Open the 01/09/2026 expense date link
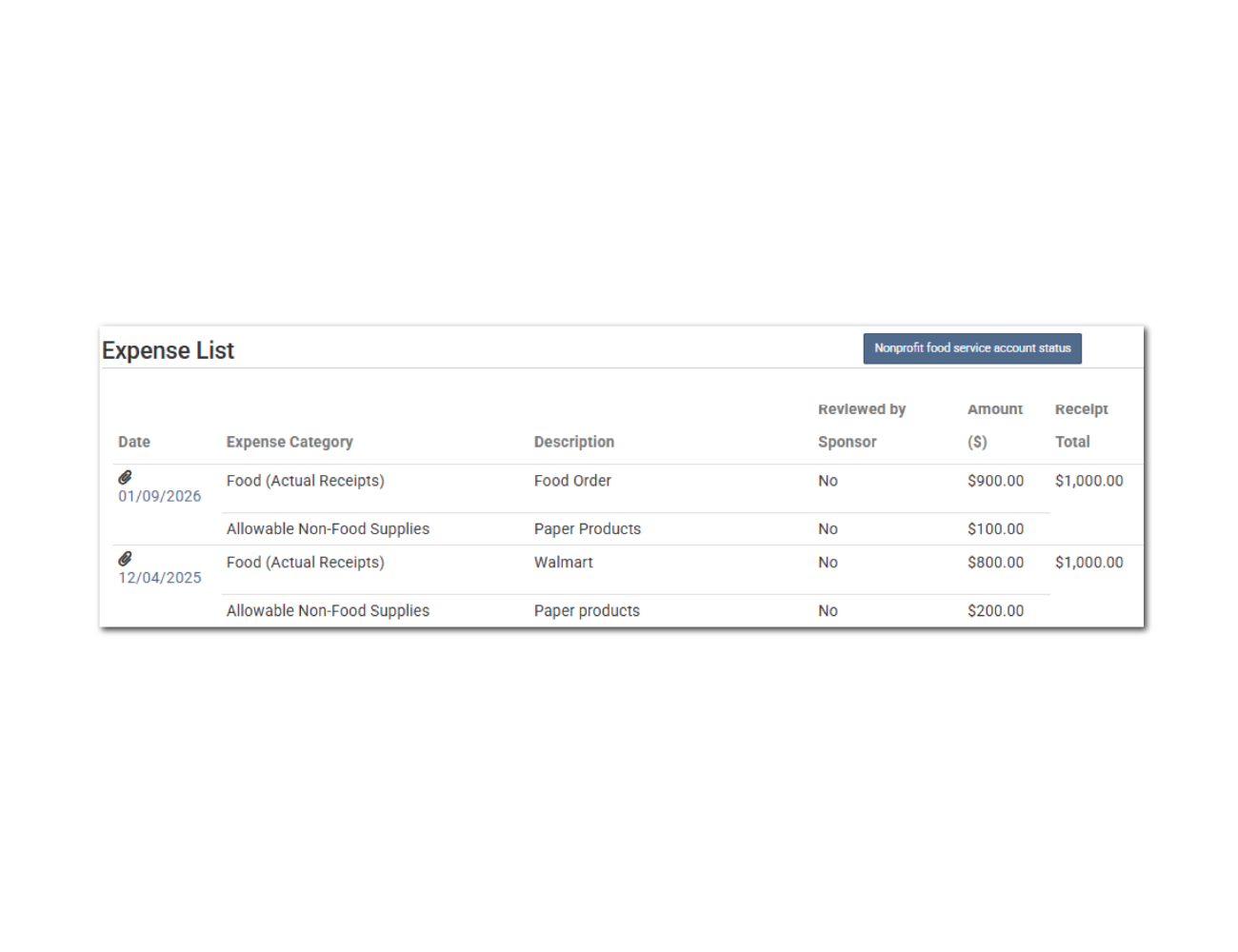The width and height of the screenshot is (1238, 952). click(160, 496)
